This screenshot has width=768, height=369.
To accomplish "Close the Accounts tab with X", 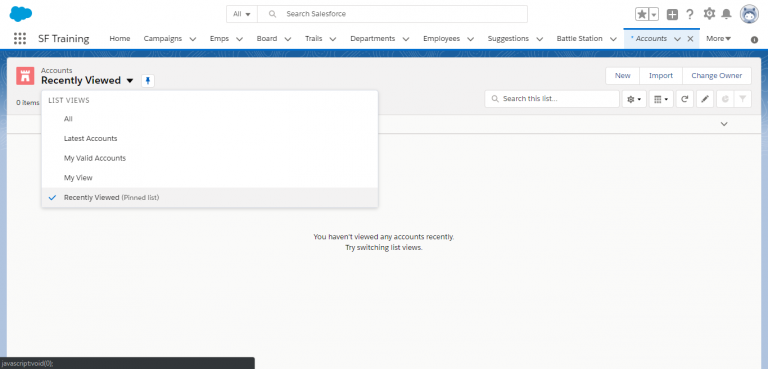I will coord(690,39).
